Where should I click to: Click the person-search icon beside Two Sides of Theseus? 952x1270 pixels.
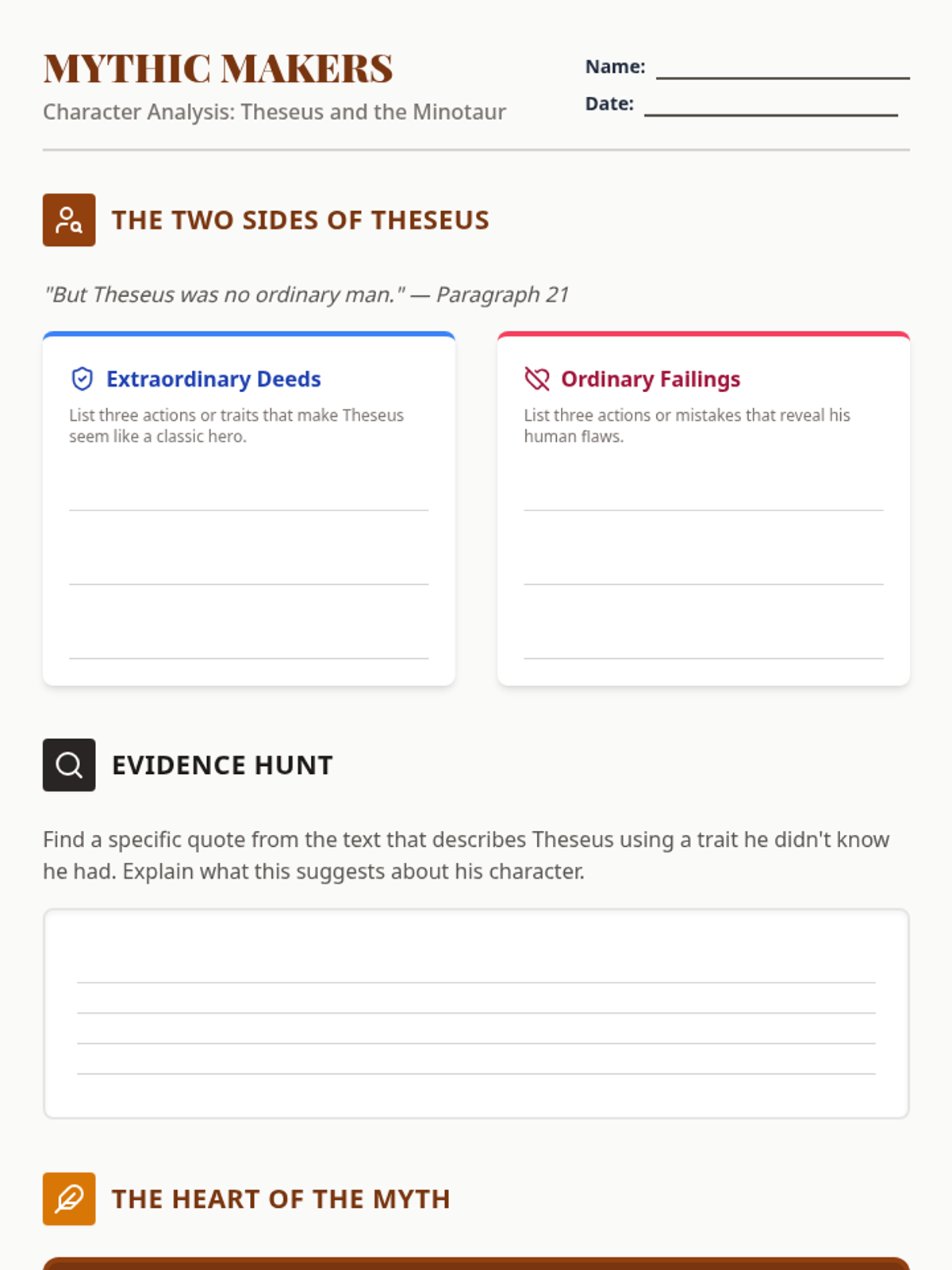tap(69, 220)
